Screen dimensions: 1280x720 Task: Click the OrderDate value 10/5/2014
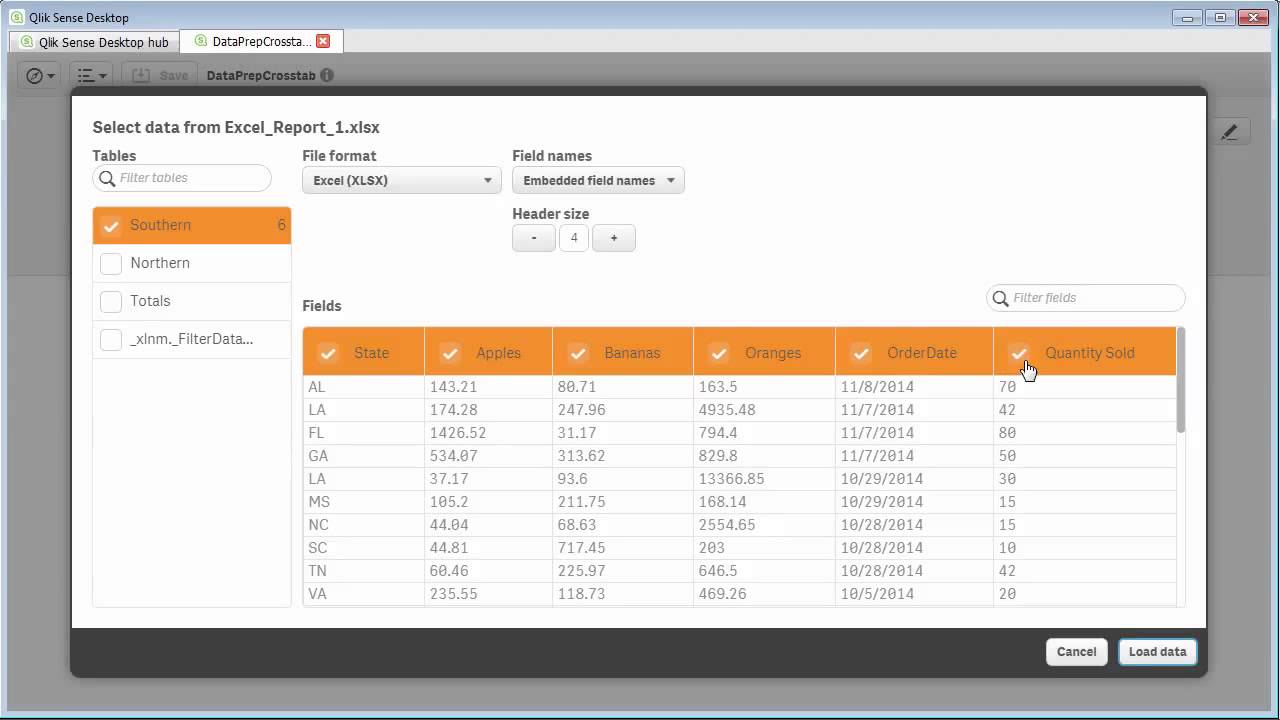tap(877, 594)
